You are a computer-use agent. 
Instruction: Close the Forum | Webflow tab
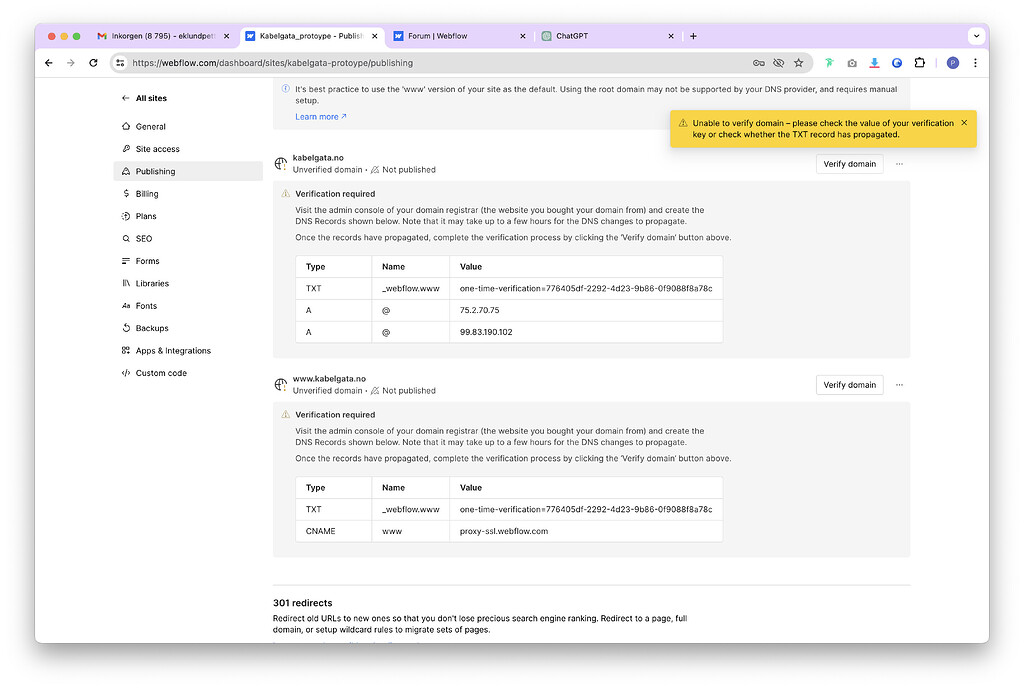click(x=522, y=36)
